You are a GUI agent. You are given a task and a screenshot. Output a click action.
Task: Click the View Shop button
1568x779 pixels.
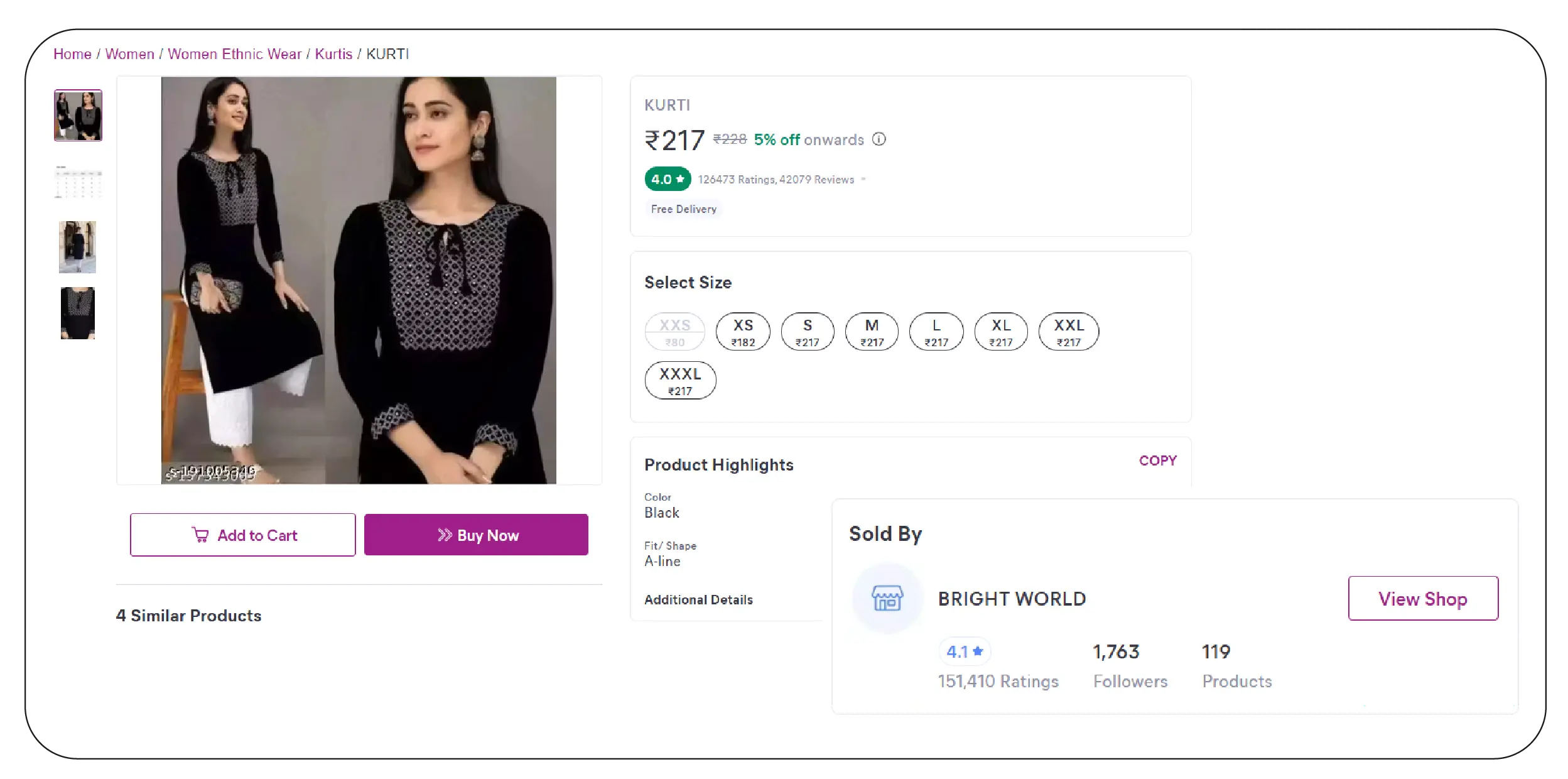[1423, 597]
